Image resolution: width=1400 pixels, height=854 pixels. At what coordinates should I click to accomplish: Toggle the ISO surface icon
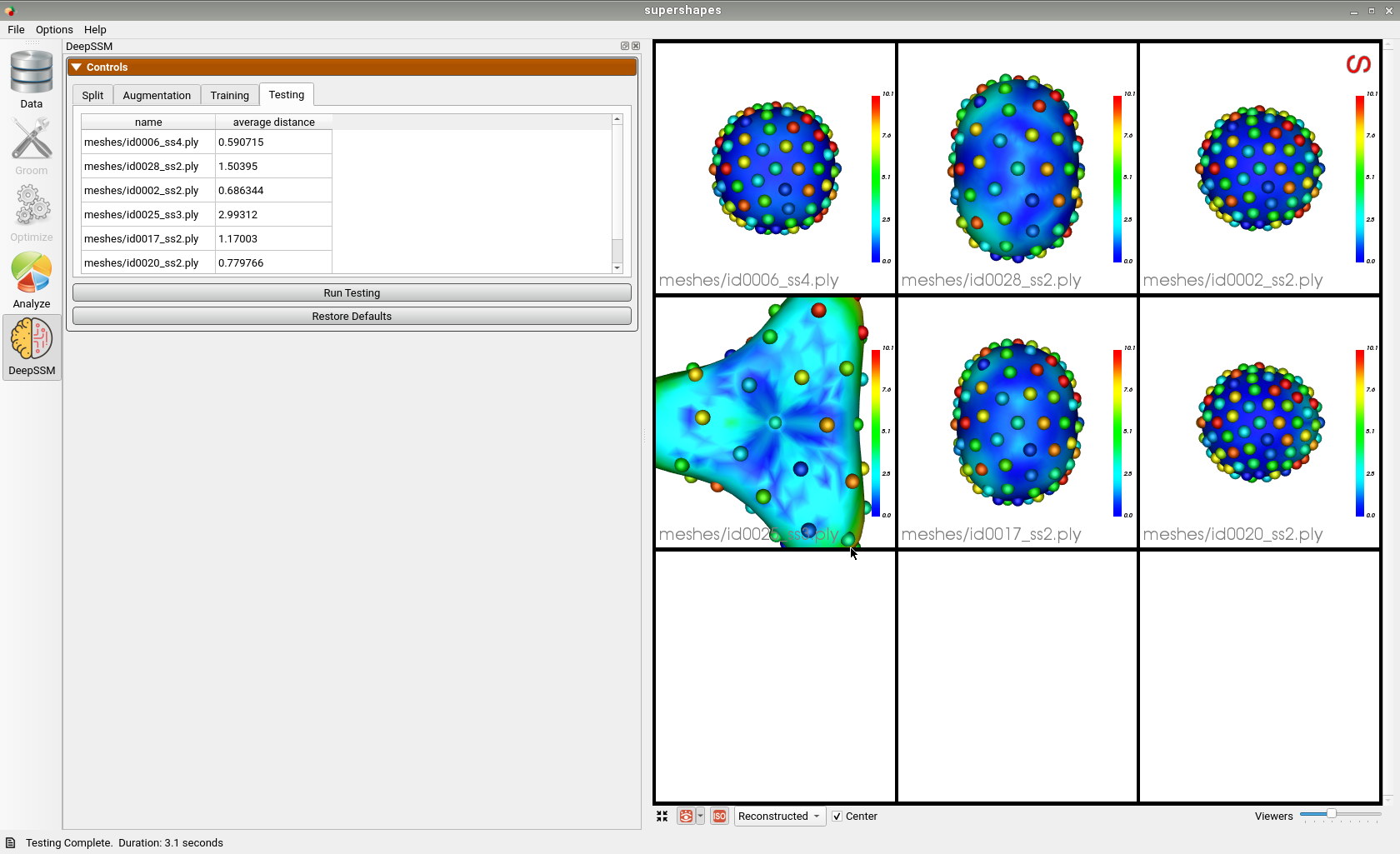719,817
